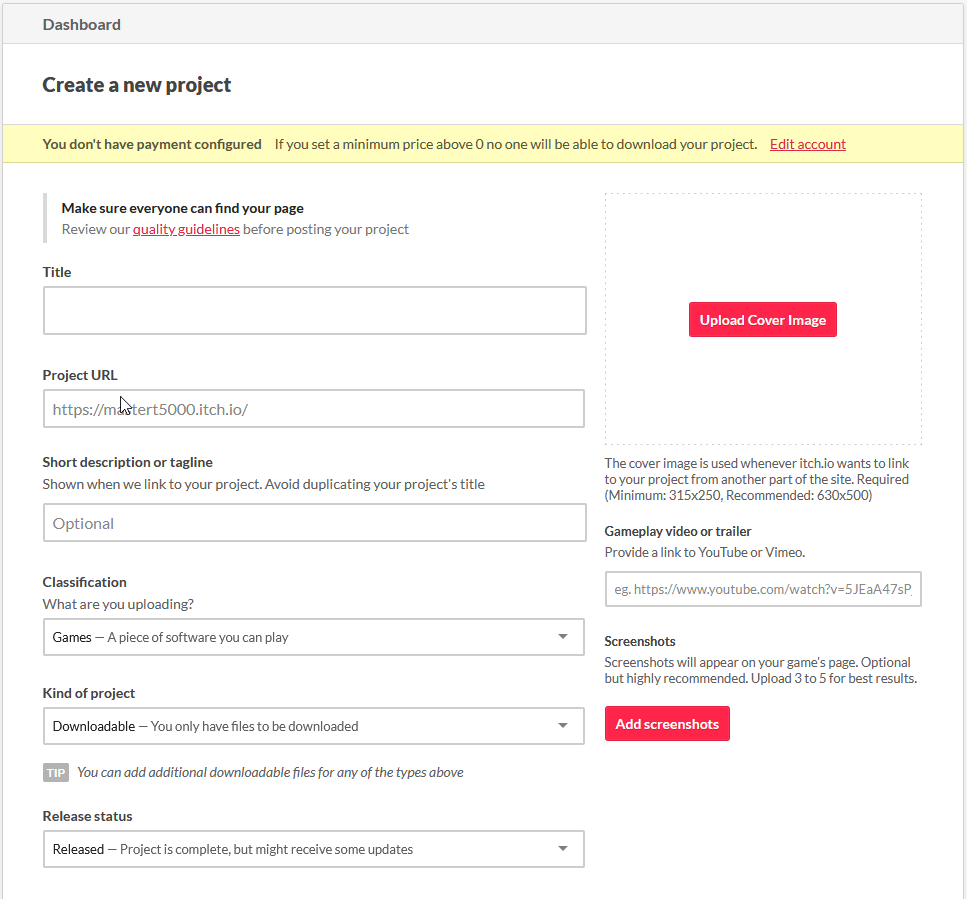Open the Classification dropdown showing Games
The image size is (967, 899).
click(313, 637)
